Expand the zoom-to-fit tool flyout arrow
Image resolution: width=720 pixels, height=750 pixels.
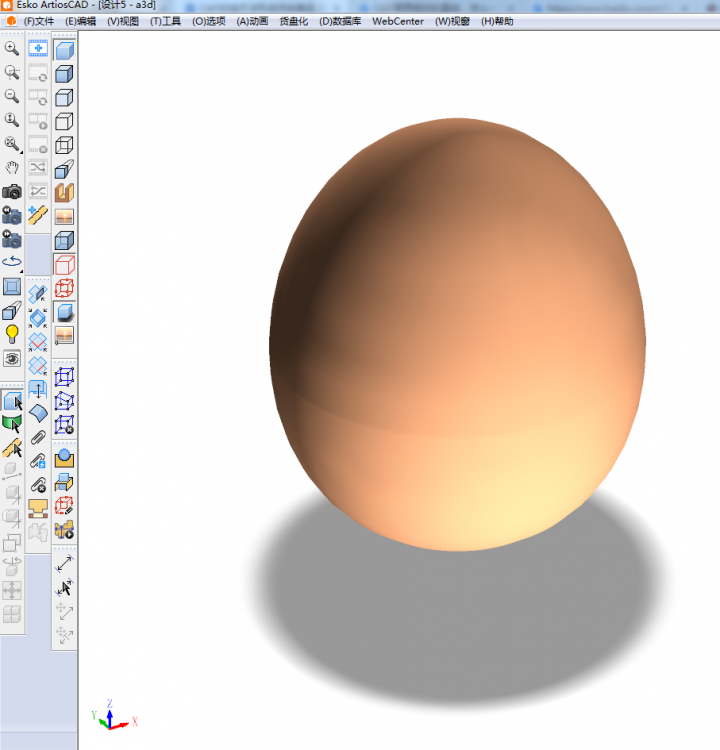20,151
